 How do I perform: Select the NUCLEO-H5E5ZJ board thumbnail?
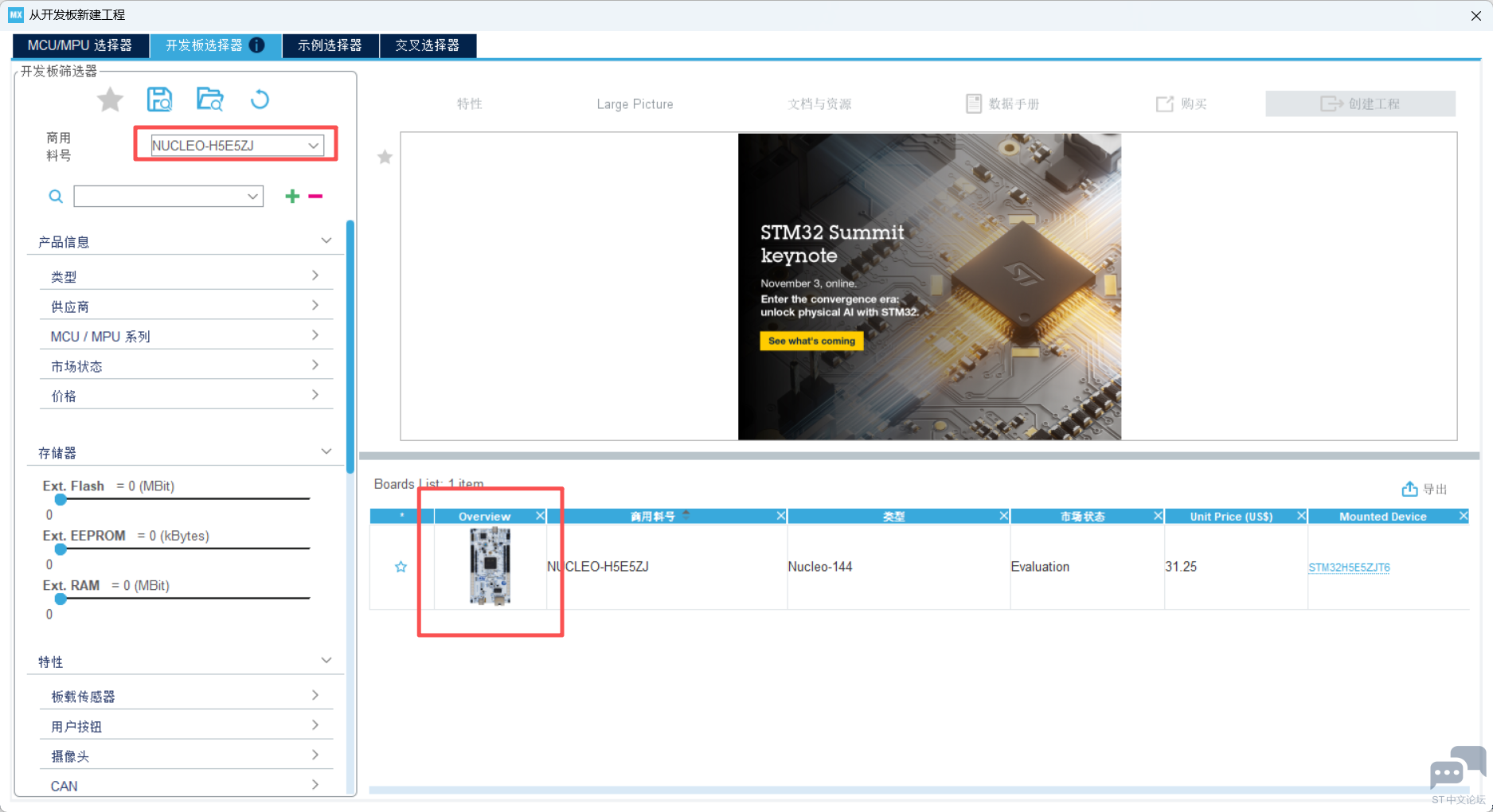pos(490,567)
